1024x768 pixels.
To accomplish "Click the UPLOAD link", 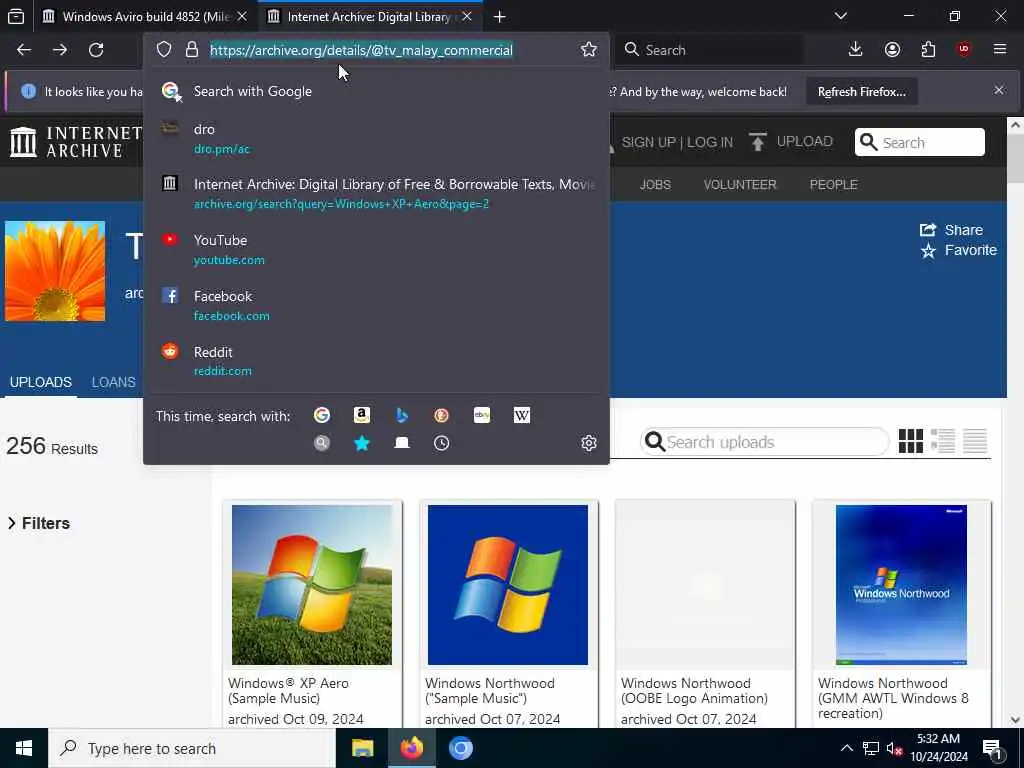I will click(791, 142).
